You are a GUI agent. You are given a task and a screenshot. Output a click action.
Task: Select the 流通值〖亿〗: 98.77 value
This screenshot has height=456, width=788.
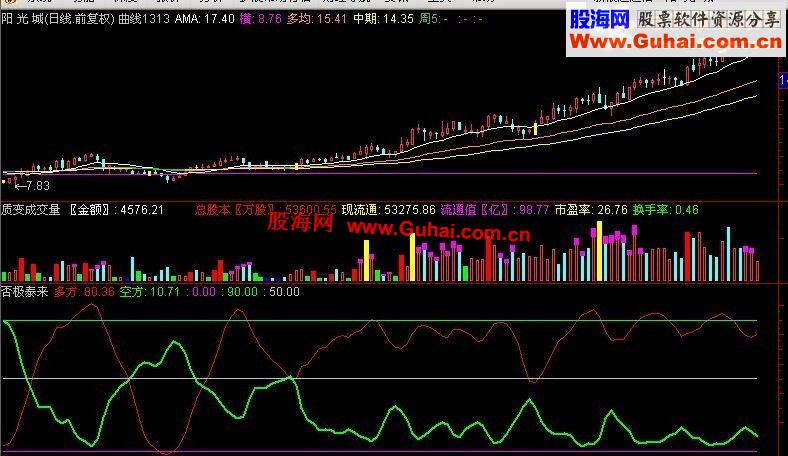[495, 210]
